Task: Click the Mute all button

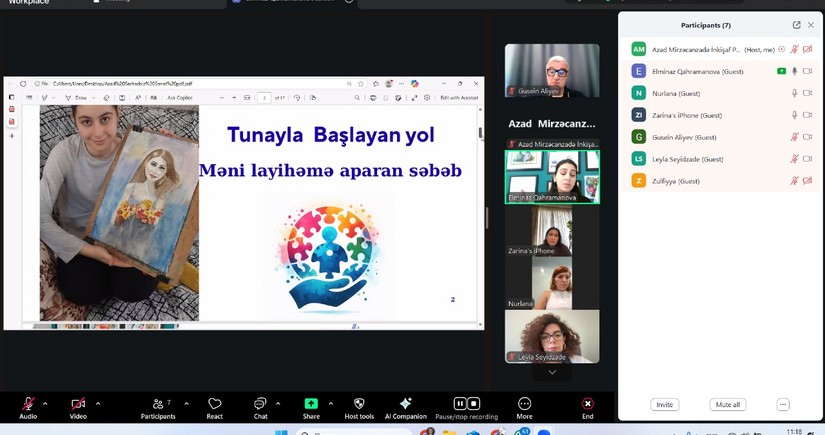Action: [728, 404]
